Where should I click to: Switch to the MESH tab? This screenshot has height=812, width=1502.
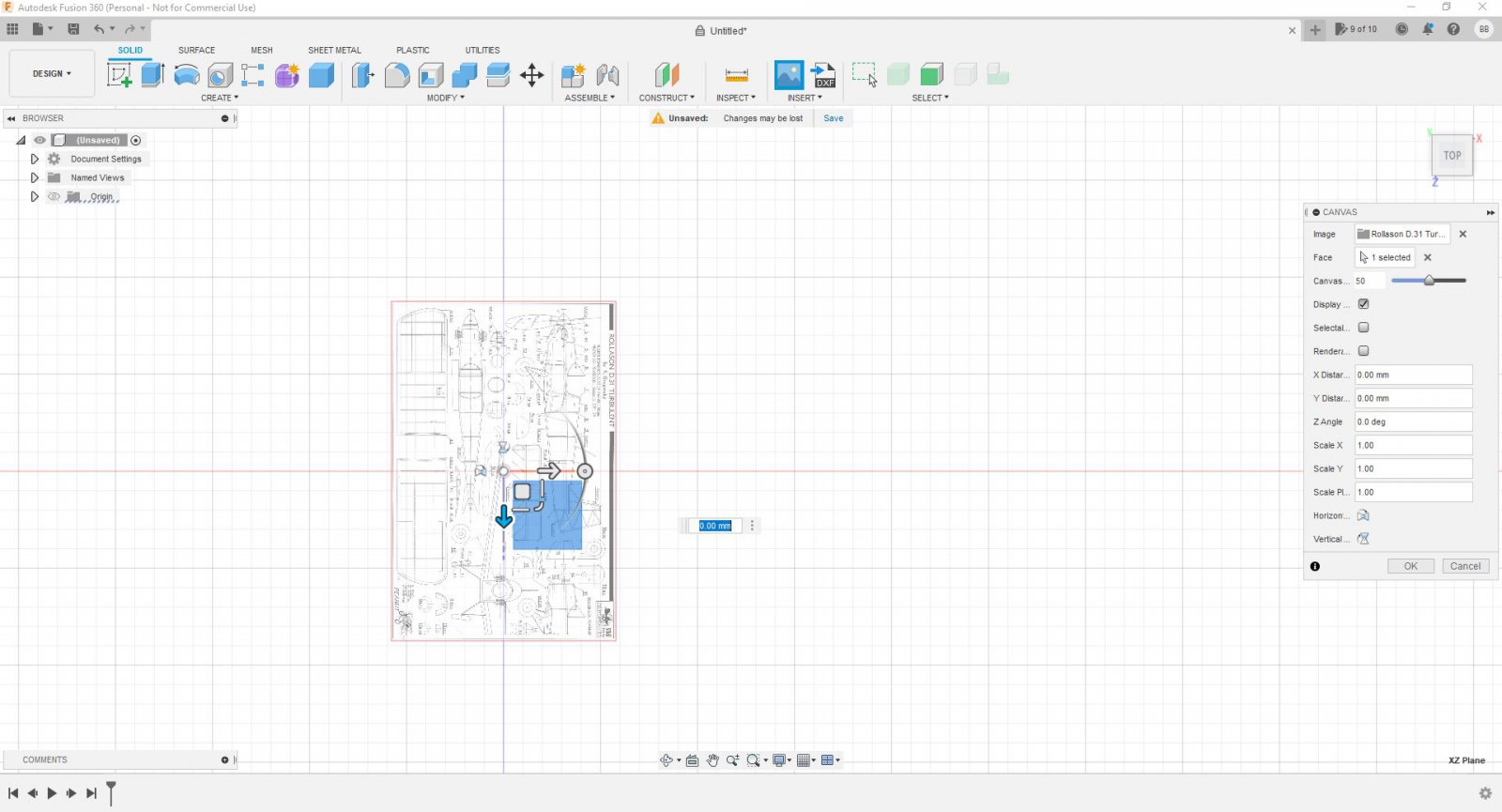(x=262, y=50)
